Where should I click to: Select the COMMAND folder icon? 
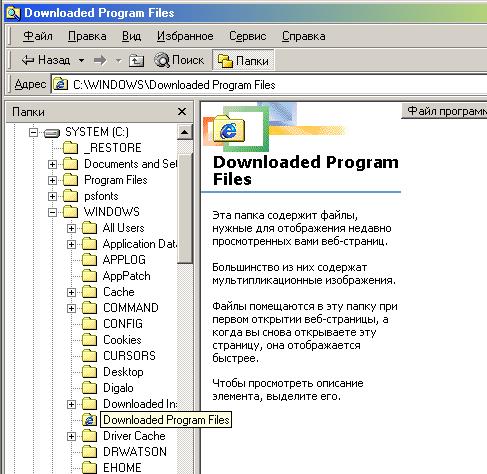tap(89, 308)
